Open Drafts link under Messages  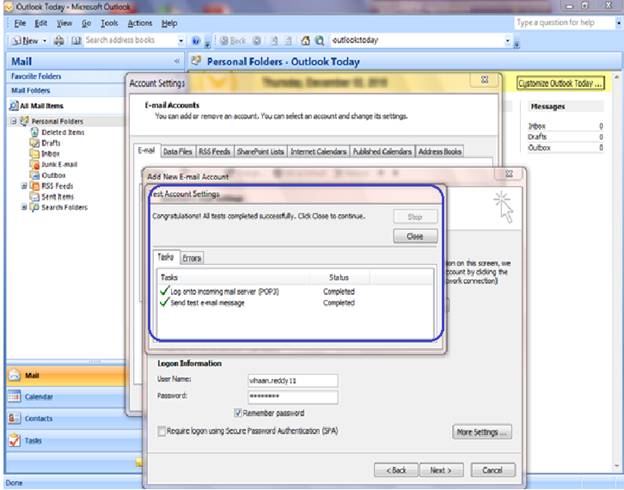tap(537, 137)
